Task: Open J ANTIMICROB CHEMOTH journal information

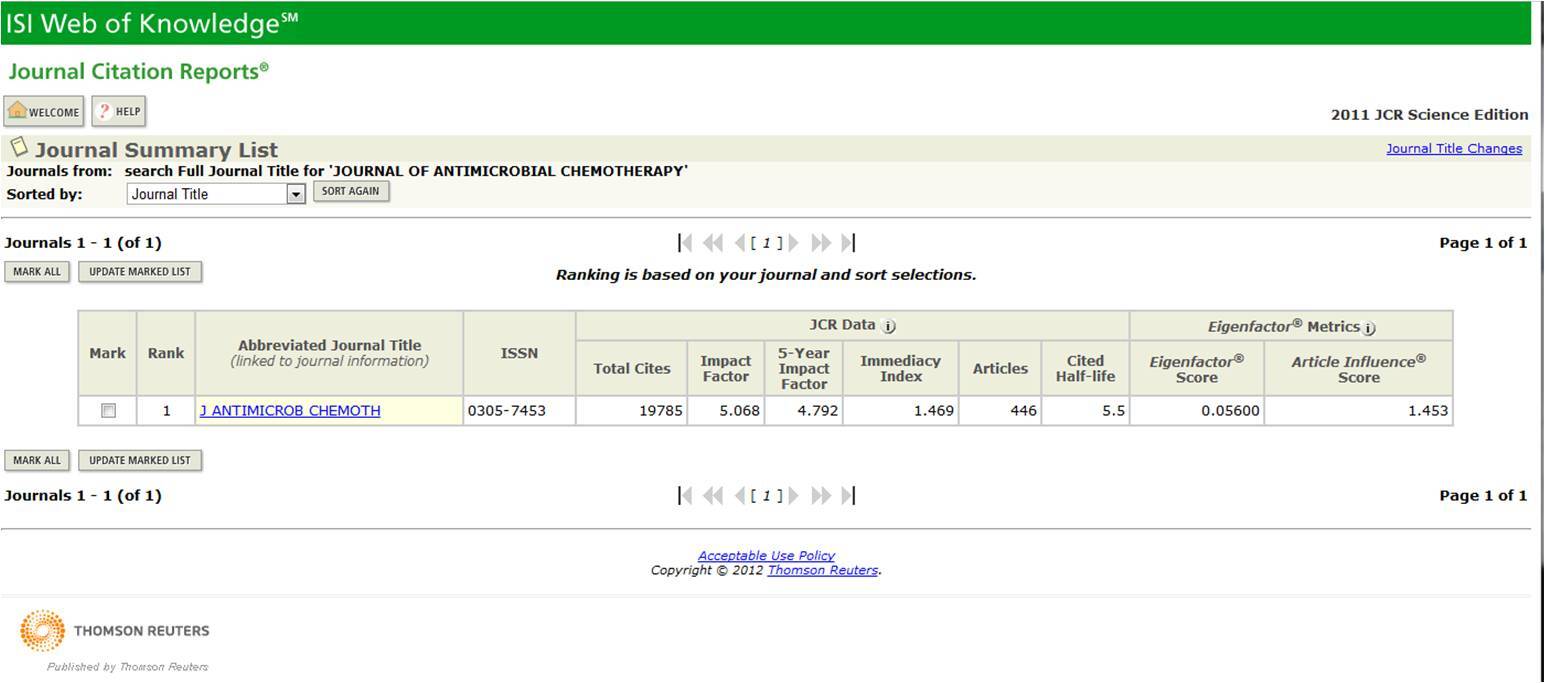Action: point(290,410)
